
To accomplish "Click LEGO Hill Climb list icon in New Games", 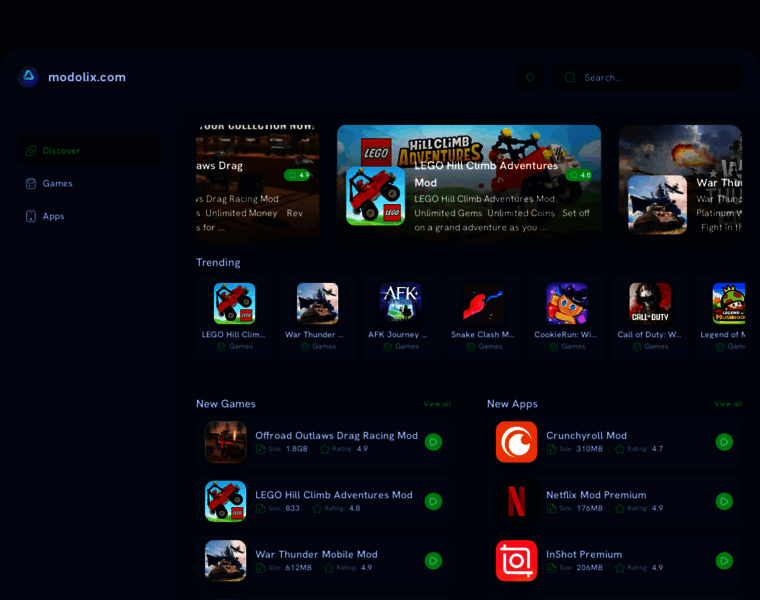I will tap(225, 501).
